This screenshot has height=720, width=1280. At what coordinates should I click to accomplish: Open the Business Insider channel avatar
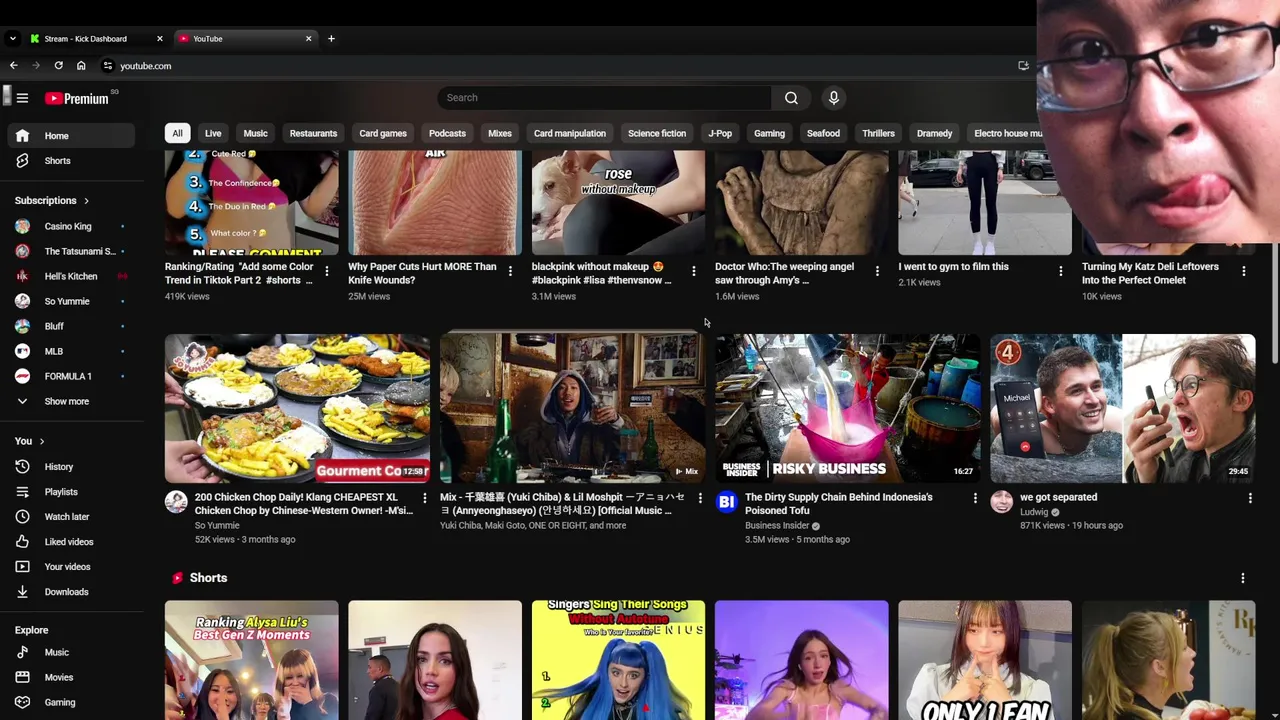[727, 502]
